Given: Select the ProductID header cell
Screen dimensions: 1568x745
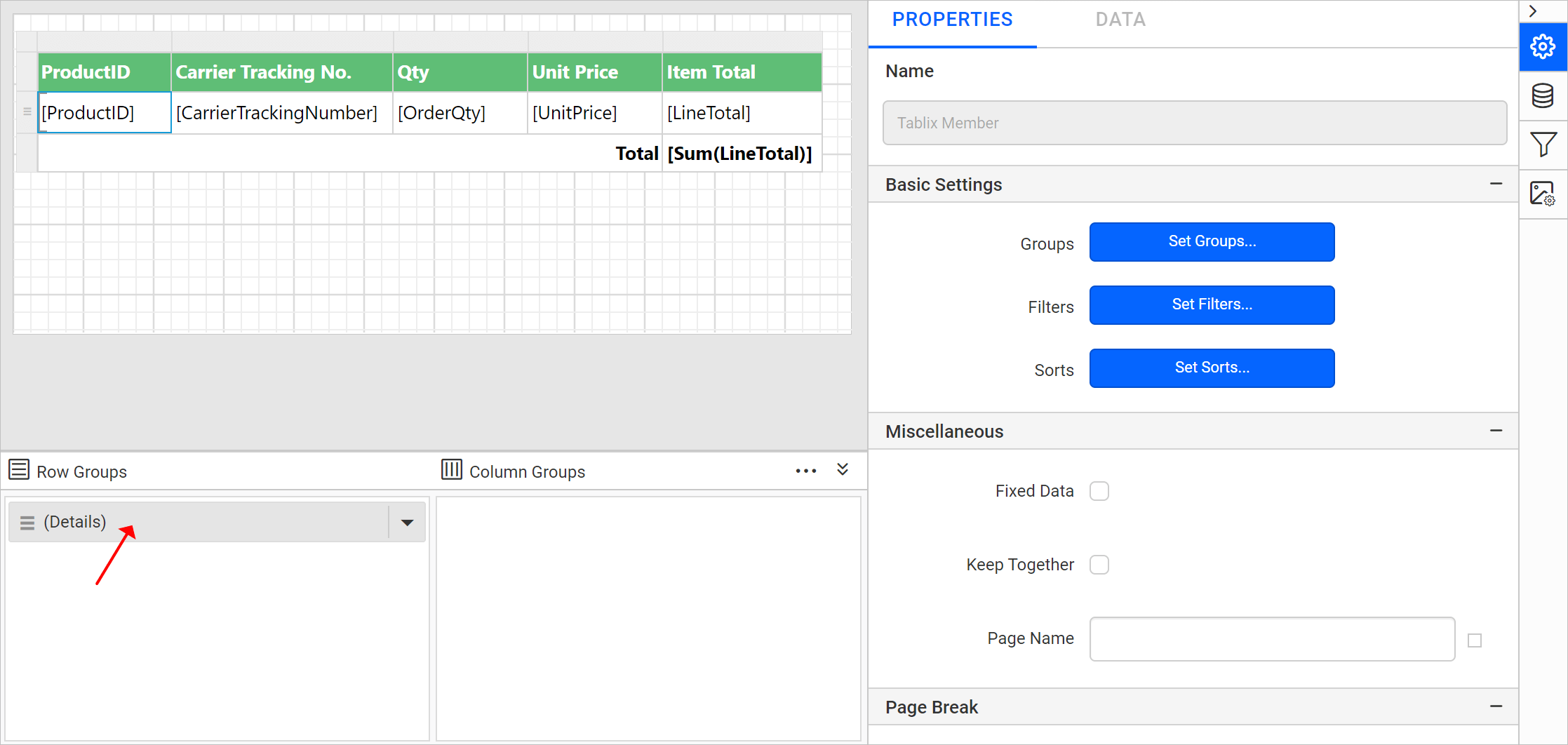Looking at the screenshot, I should pos(105,72).
